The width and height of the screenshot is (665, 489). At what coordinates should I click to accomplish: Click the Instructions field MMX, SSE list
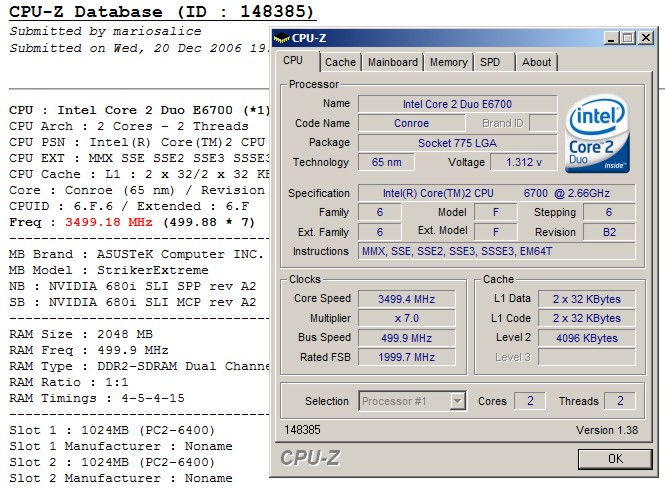(x=497, y=251)
